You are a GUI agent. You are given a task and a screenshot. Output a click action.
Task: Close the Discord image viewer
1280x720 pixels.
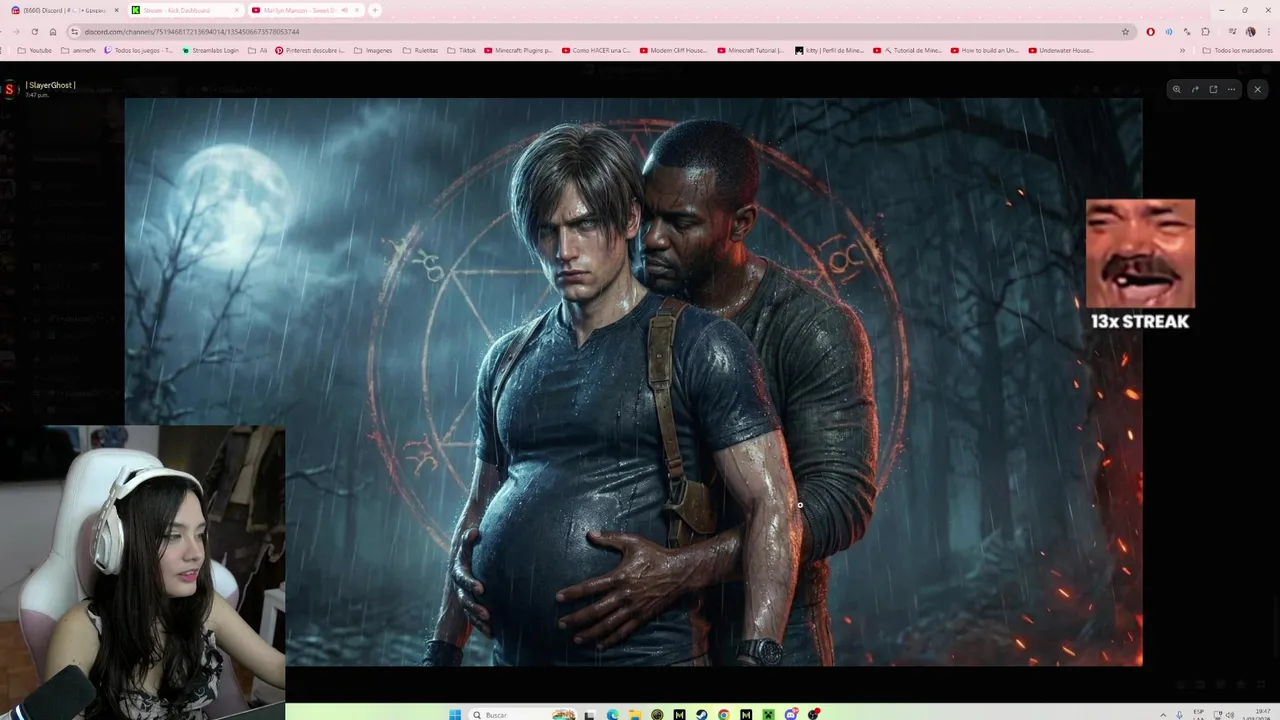point(1258,89)
